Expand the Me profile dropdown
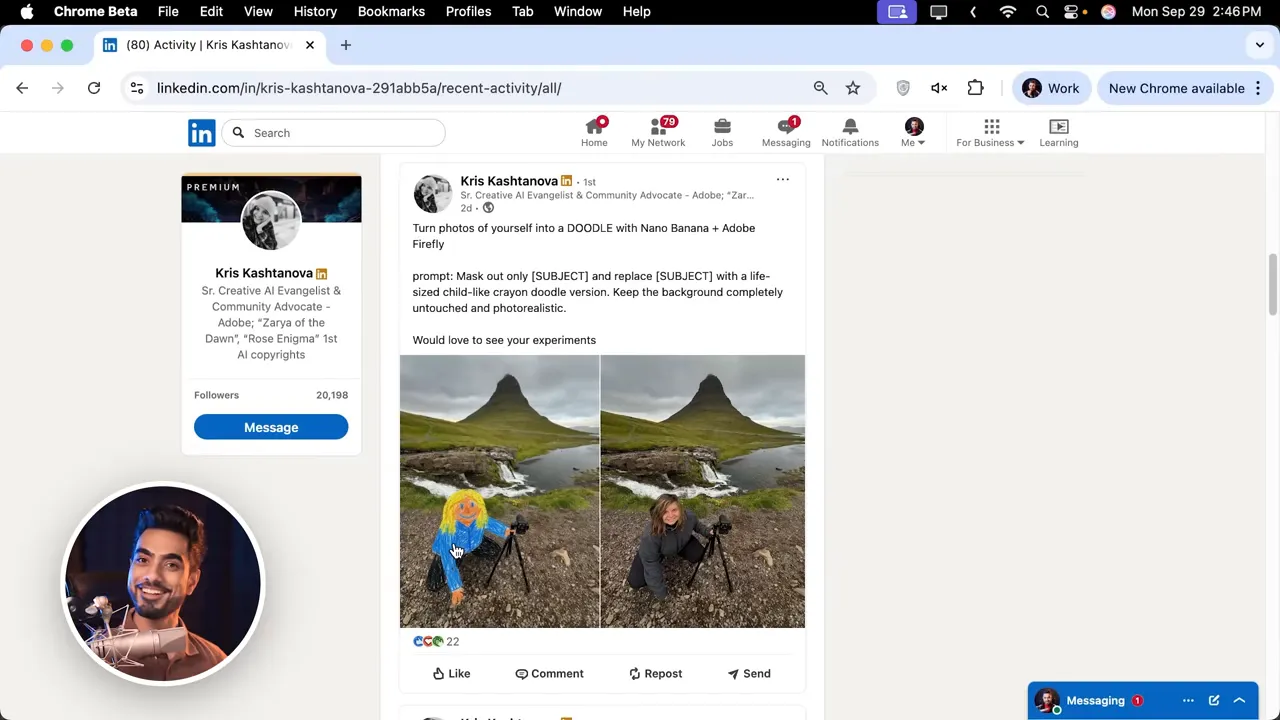 (x=914, y=132)
